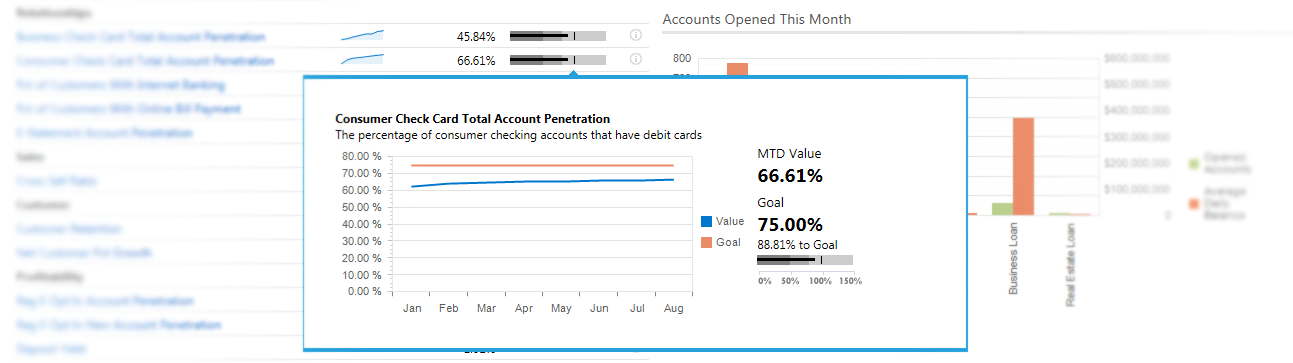Open Business Check Card Total Account Penetration
Viewport: 1293px width, 363px height.
pos(141,37)
